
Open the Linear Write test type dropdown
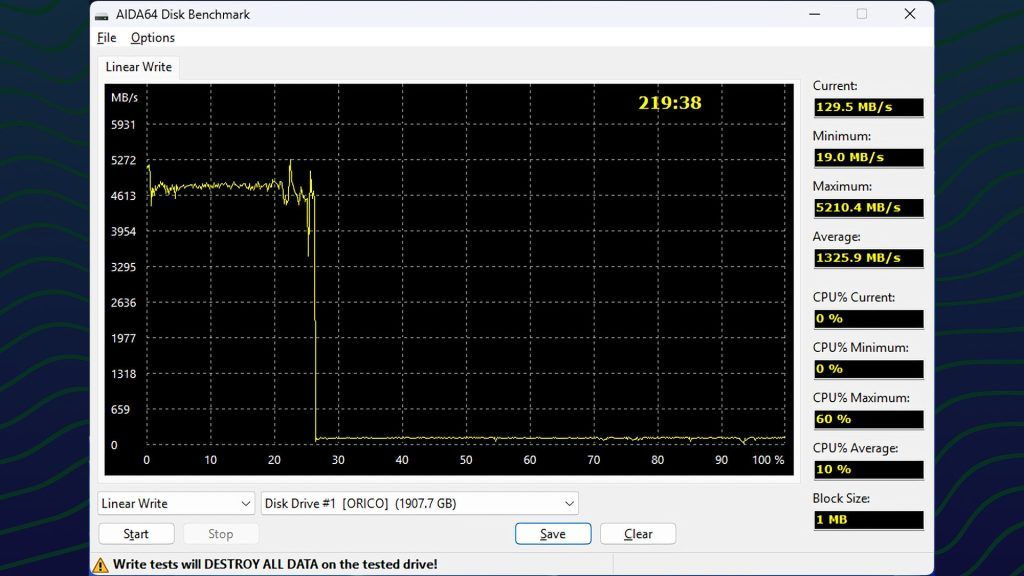(176, 504)
